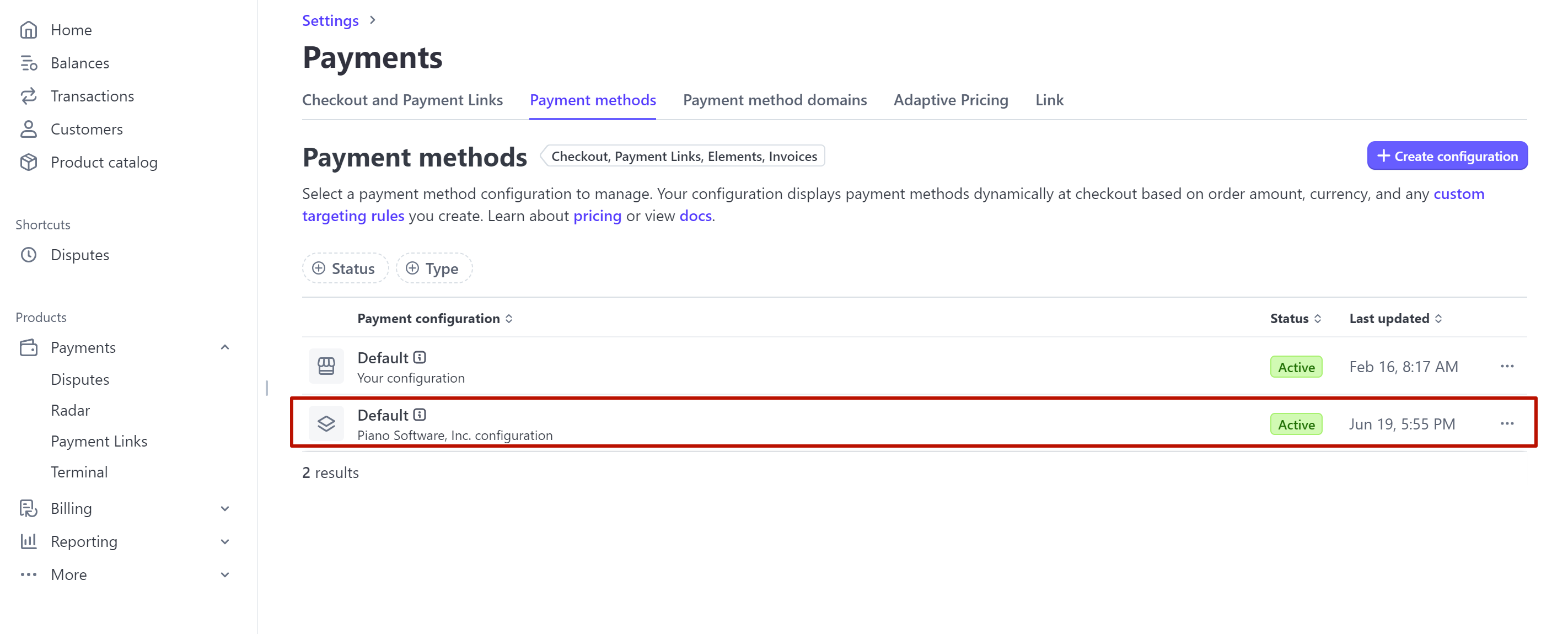The height and width of the screenshot is (634, 1568).
Task: Follow the pricing link
Action: tap(597, 216)
